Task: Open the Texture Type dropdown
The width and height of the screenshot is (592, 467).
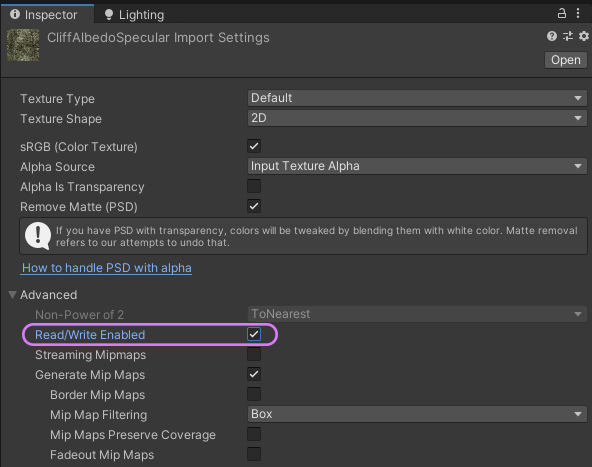Action: (417, 98)
